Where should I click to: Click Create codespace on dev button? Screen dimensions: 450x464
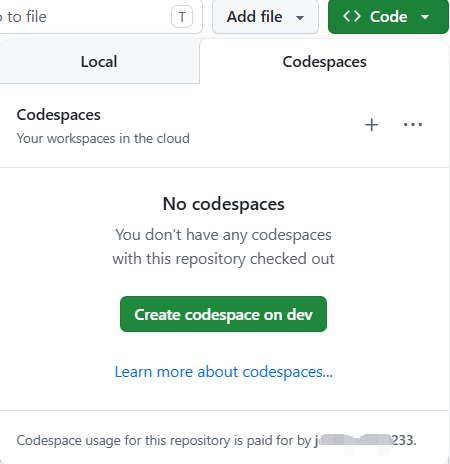pos(223,314)
